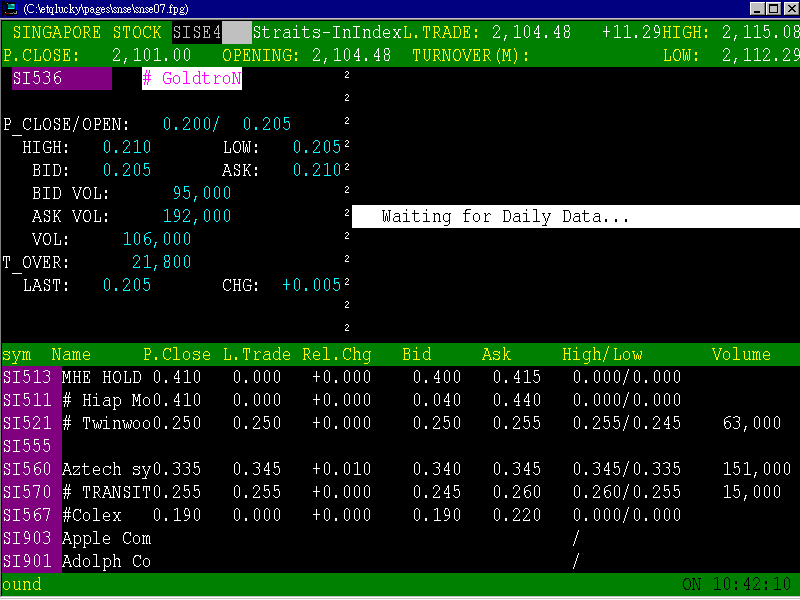This screenshot has height=600, width=800.
Task: Click the ON 10:42:10 status clock
Action: coord(737,584)
